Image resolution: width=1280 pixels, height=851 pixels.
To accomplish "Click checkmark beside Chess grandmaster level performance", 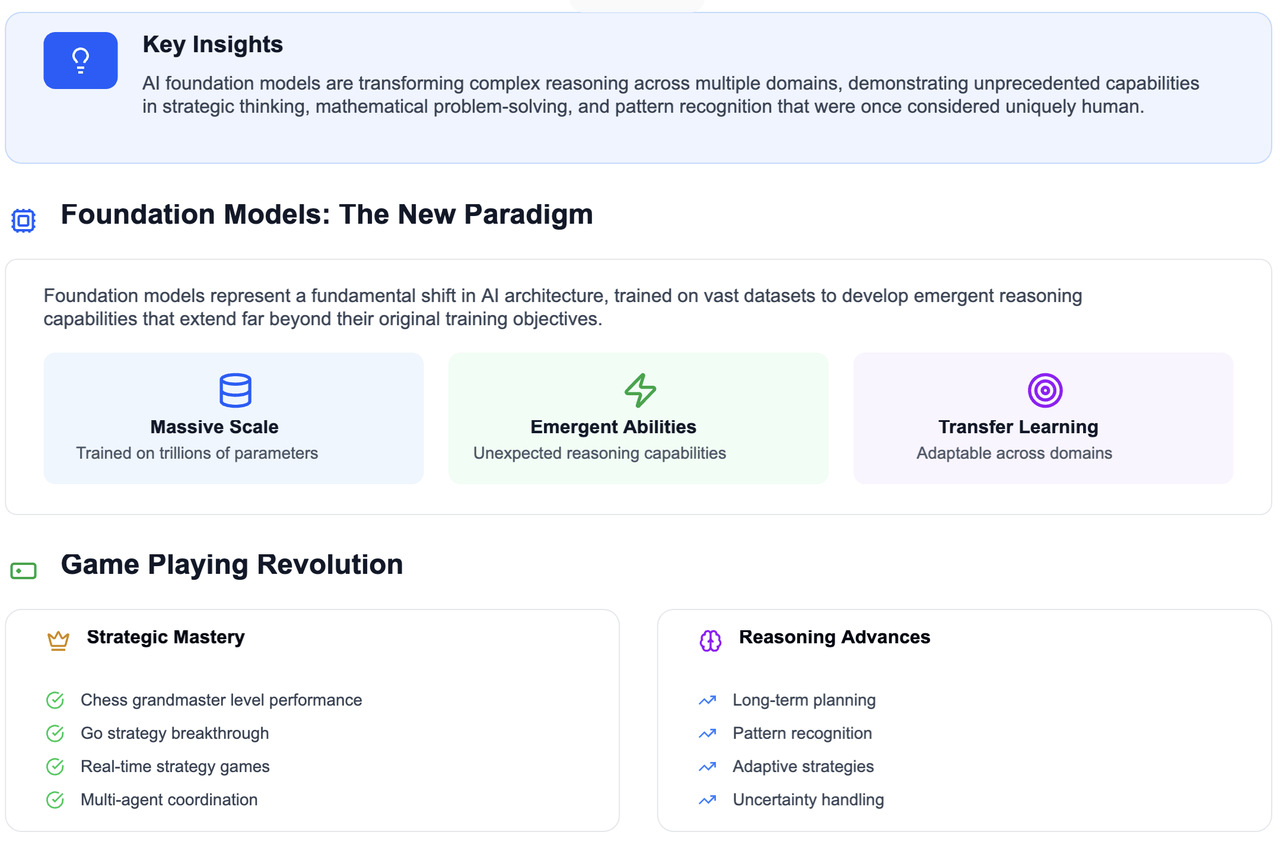I will [56, 700].
